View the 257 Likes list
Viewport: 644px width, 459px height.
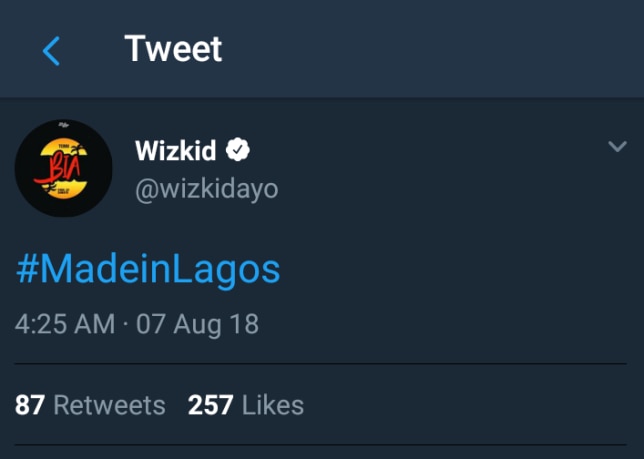[x=245, y=405]
